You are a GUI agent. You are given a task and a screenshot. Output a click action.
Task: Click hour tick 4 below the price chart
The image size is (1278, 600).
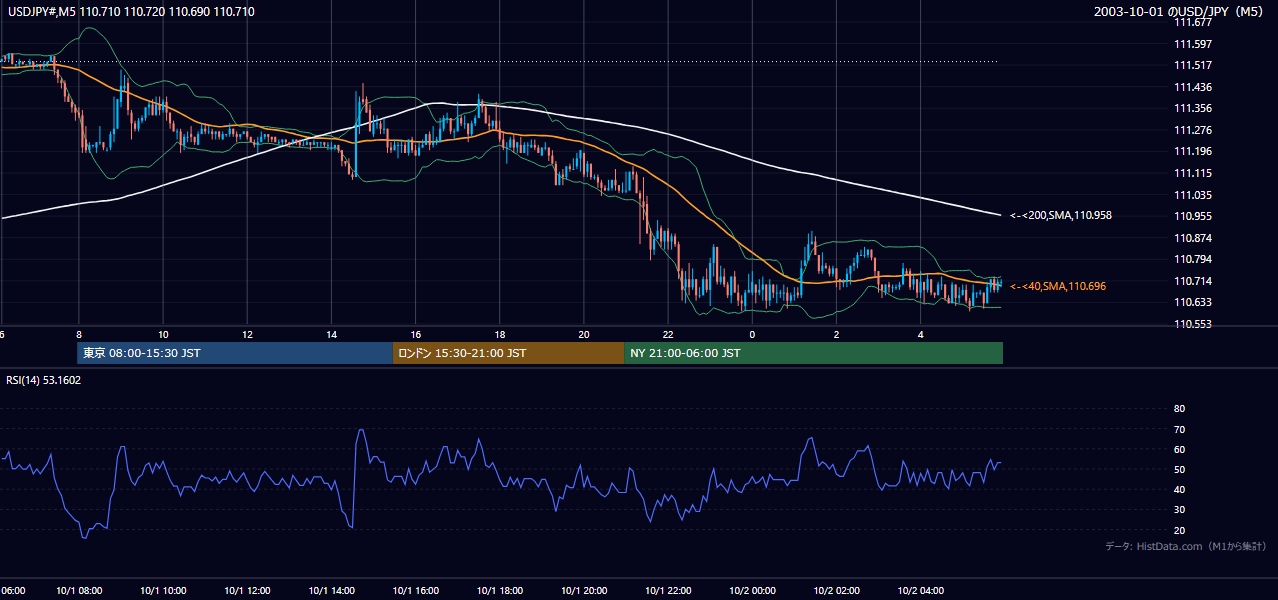pos(920,334)
